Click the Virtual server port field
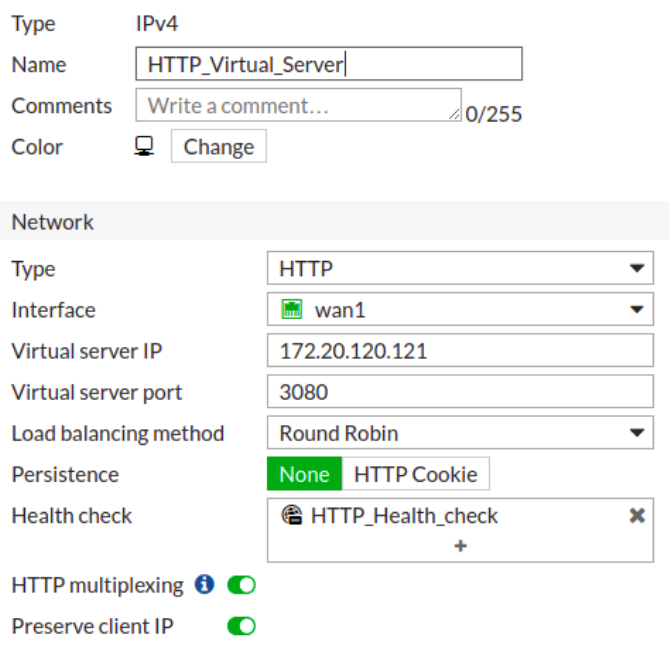This screenshot has width=669, height=650. tap(460, 391)
